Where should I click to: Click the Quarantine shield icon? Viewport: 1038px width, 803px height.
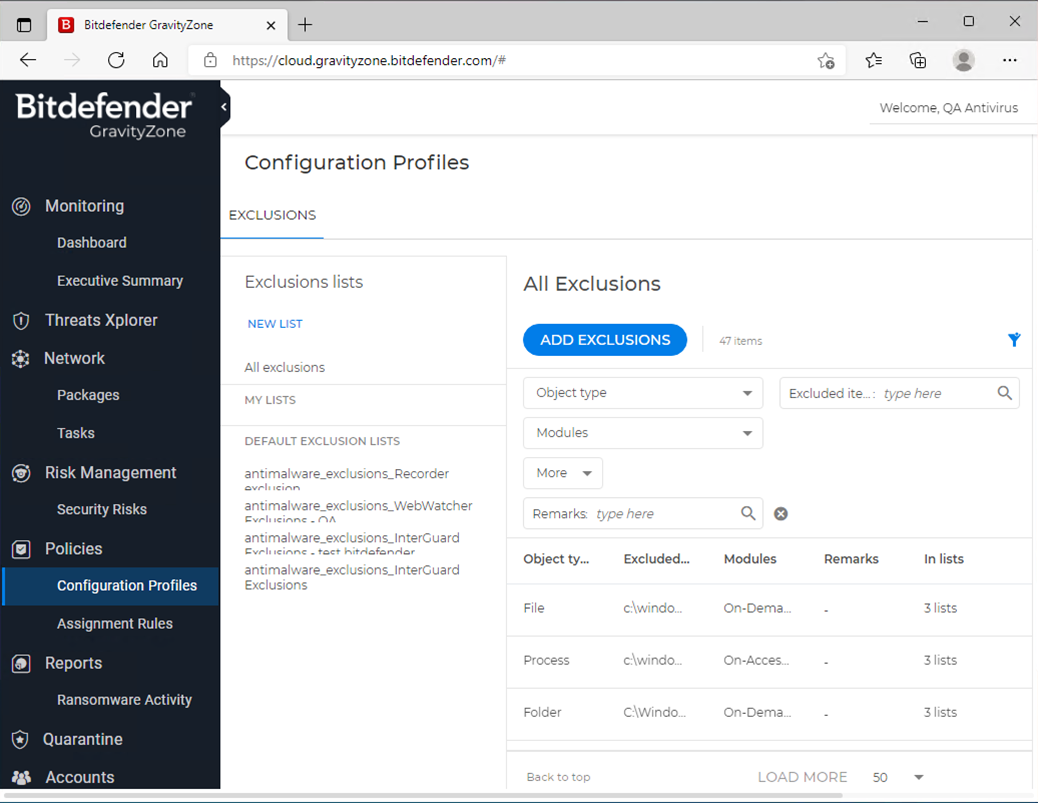point(21,739)
